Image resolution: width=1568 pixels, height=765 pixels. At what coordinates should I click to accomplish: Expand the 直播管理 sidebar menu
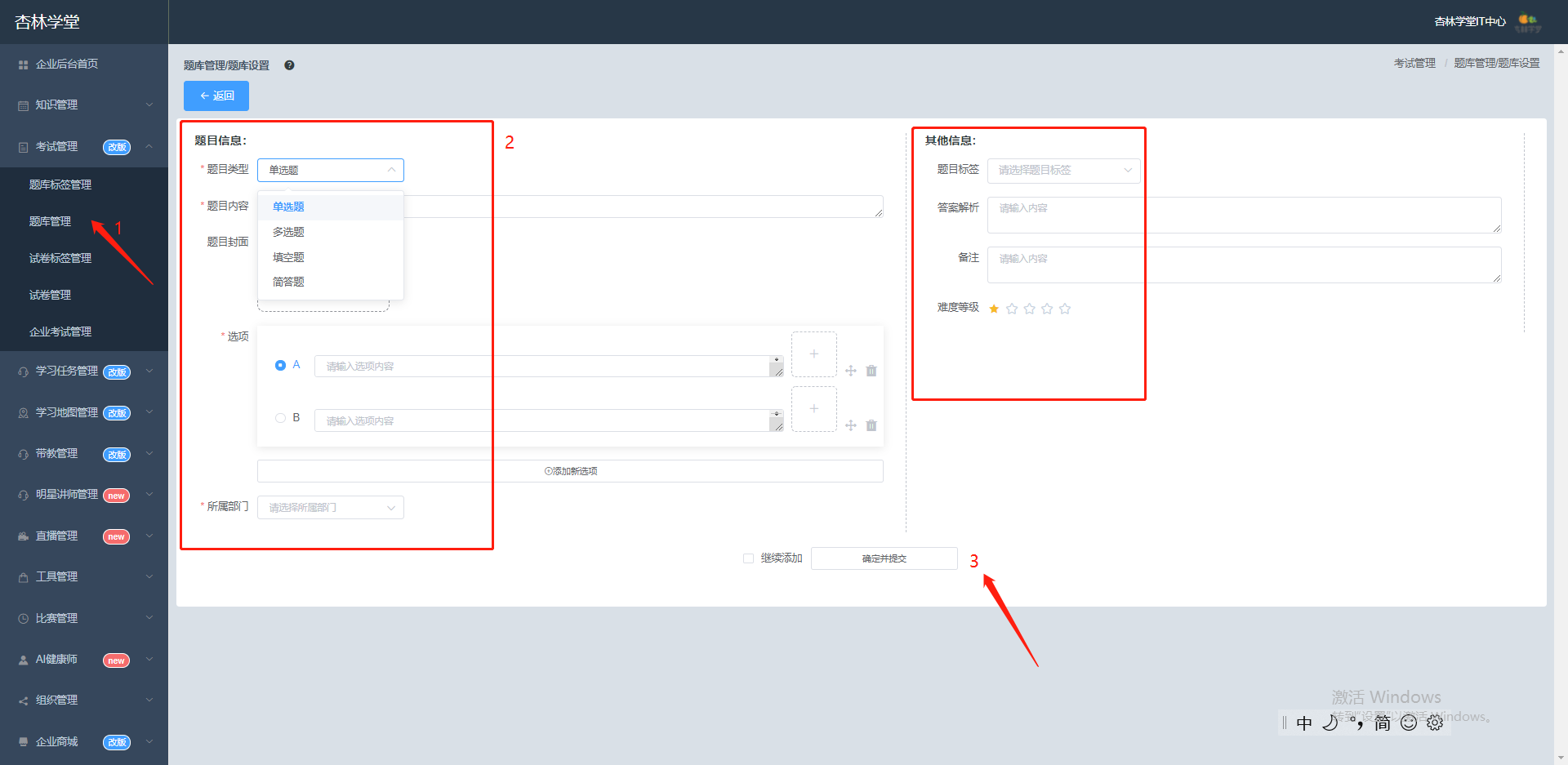click(84, 536)
